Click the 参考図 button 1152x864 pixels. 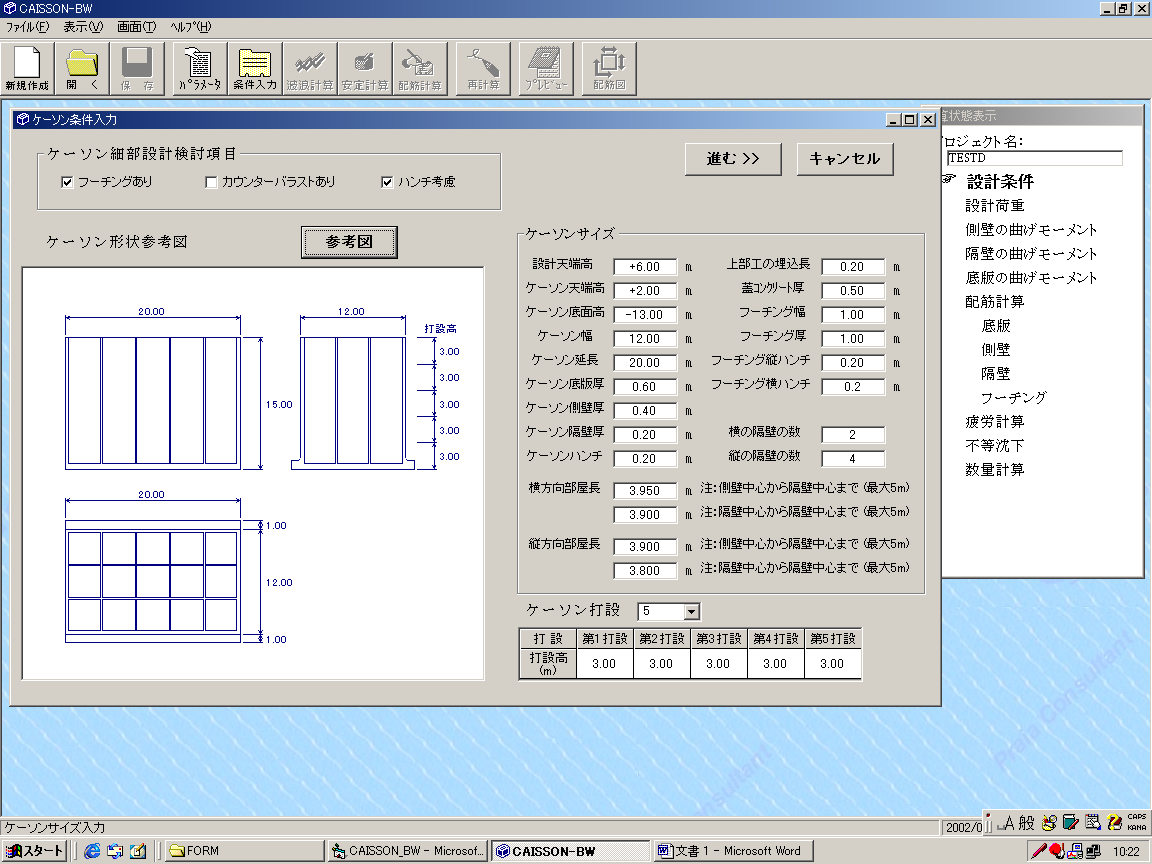[349, 242]
